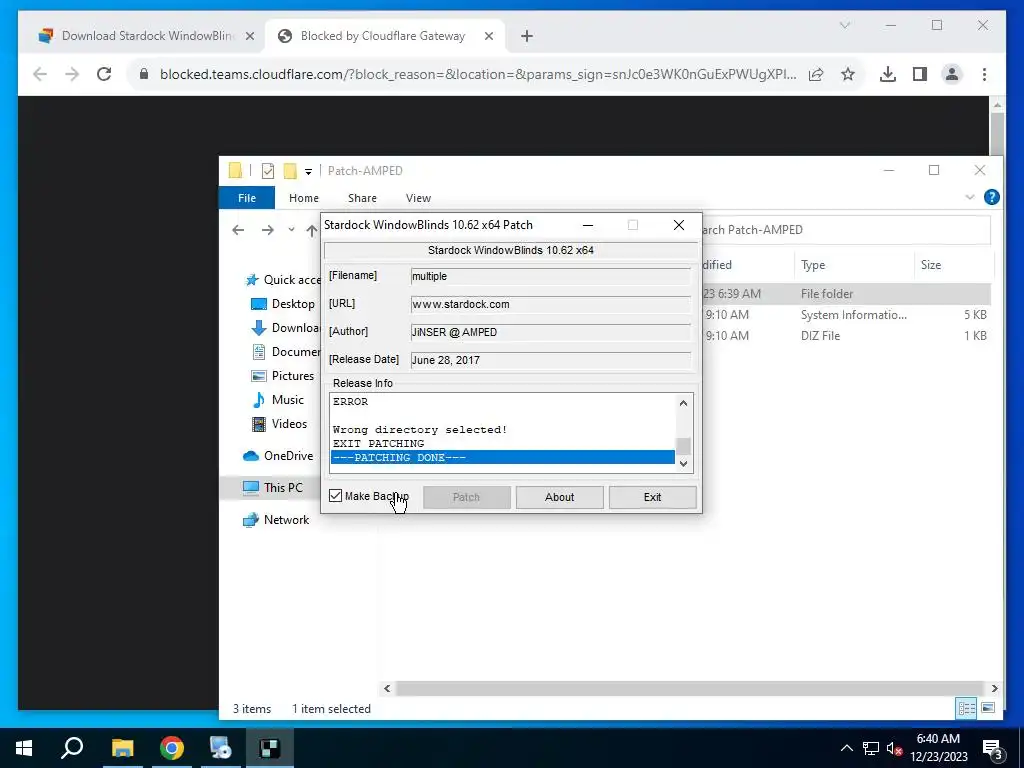Screen dimensions: 1024x768
Task: Open the Windows Start menu
Action: tap(24, 748)
